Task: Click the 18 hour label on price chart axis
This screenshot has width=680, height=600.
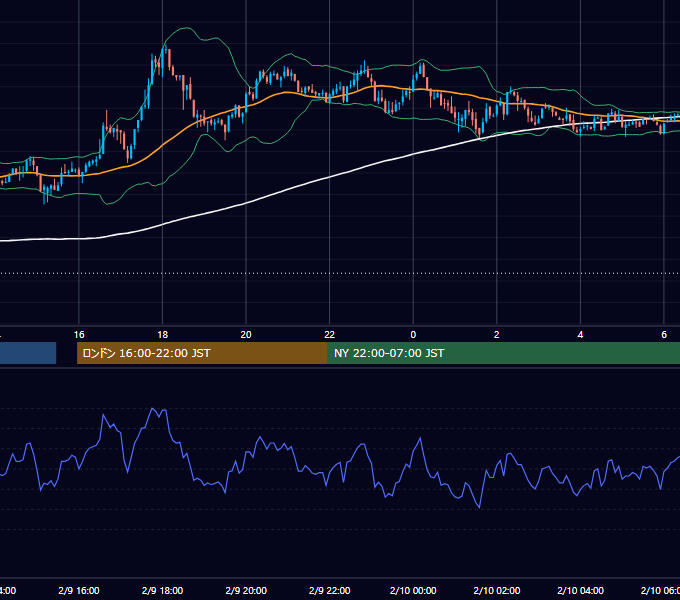Action: tap(163, 335)
